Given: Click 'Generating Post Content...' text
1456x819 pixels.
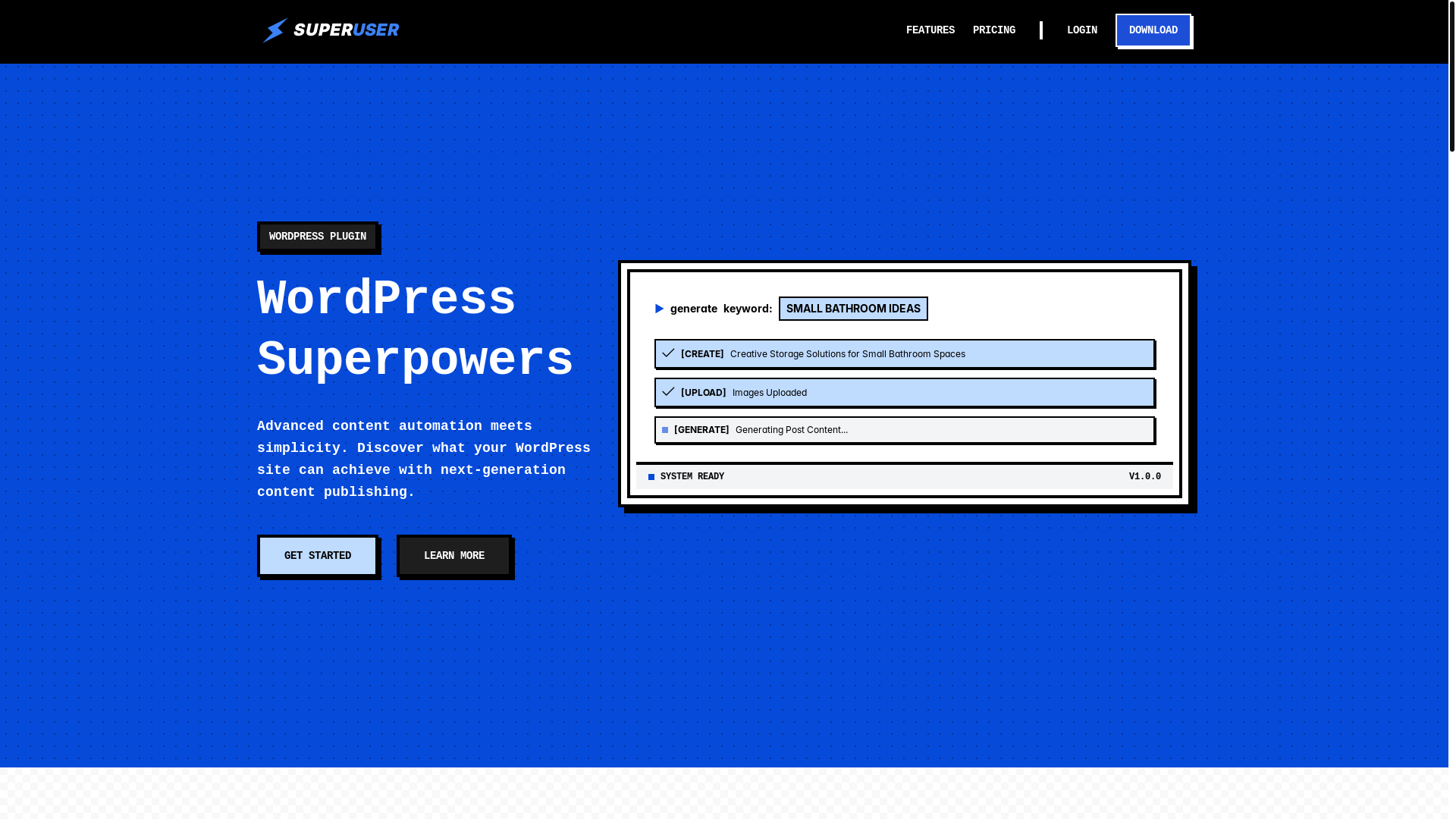Looking at the screenshot, I should [x=792, y=430].
